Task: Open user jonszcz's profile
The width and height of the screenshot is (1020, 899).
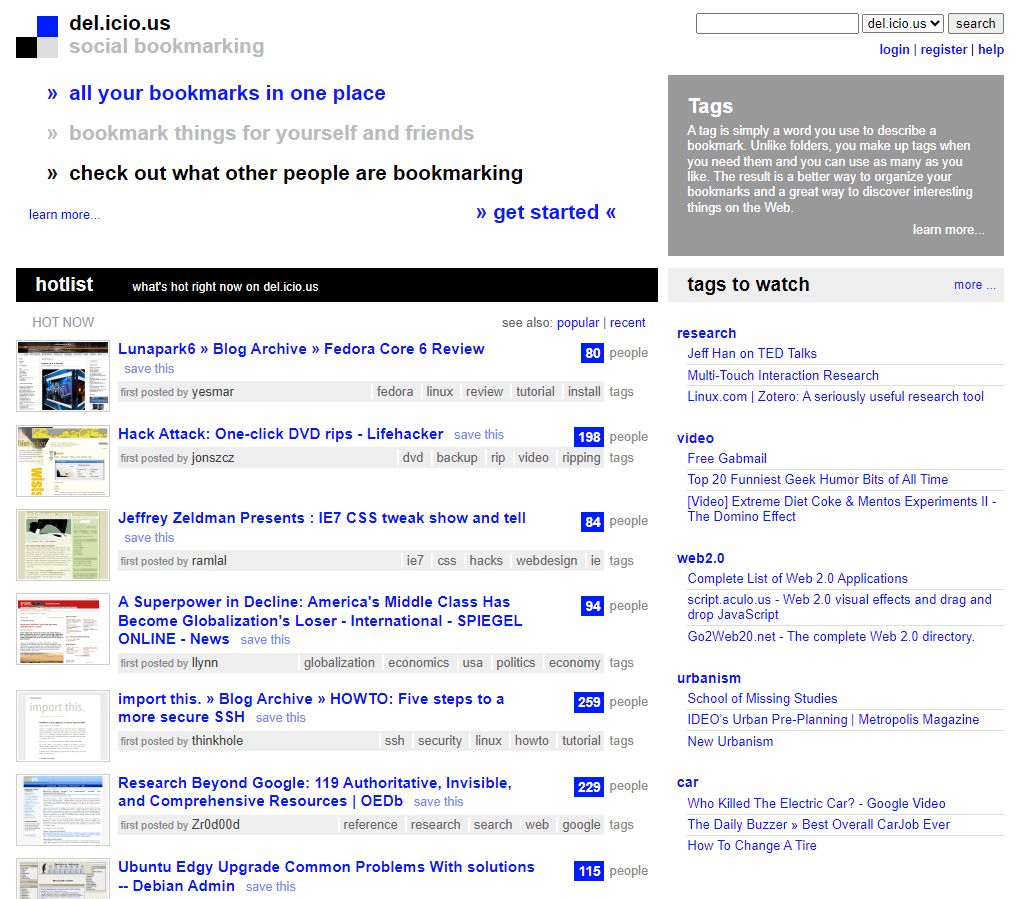Action: click(x=213, y=458)
